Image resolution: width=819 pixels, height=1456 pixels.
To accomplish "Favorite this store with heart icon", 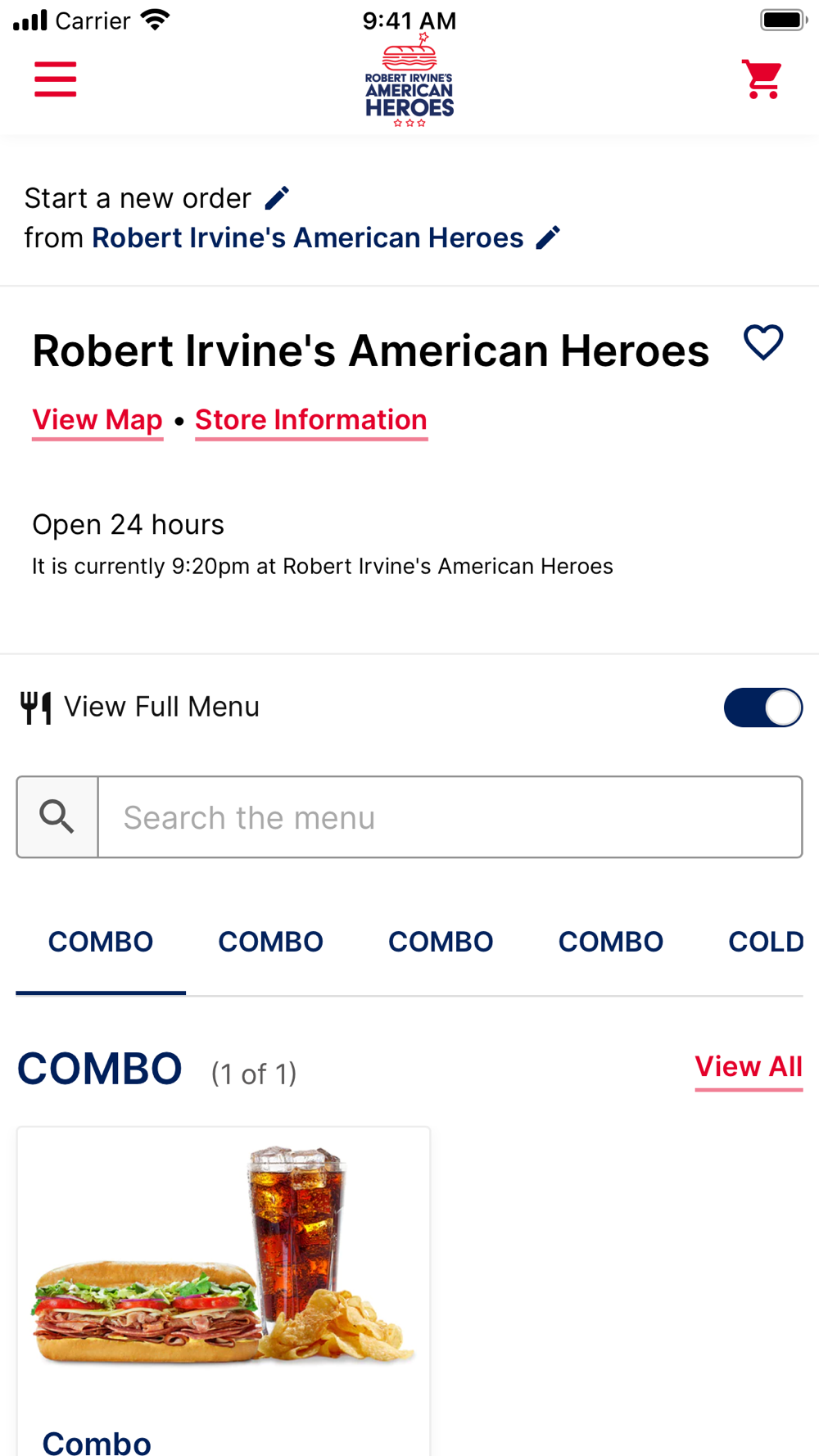I will (x=763, y=342).
